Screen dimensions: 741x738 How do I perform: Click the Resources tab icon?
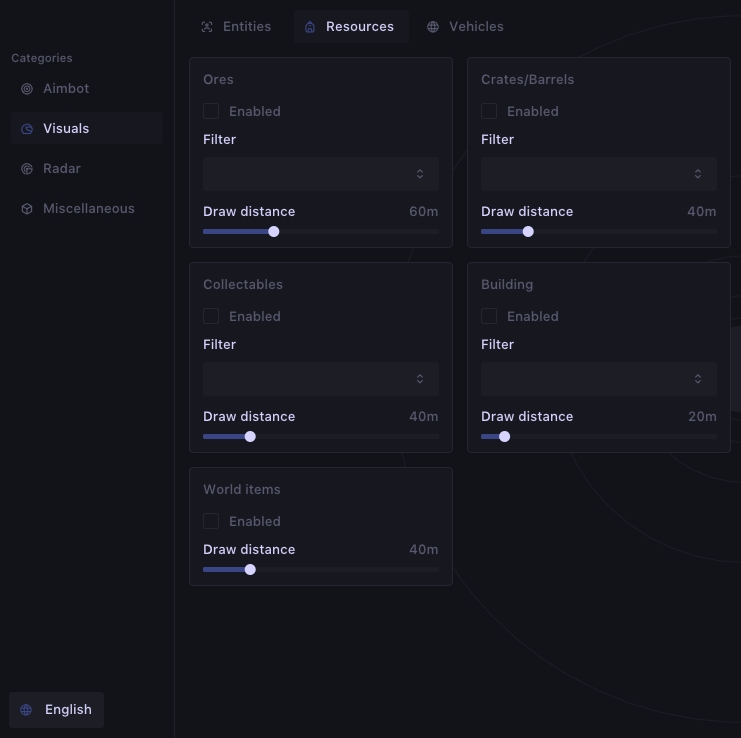[310, 27]
